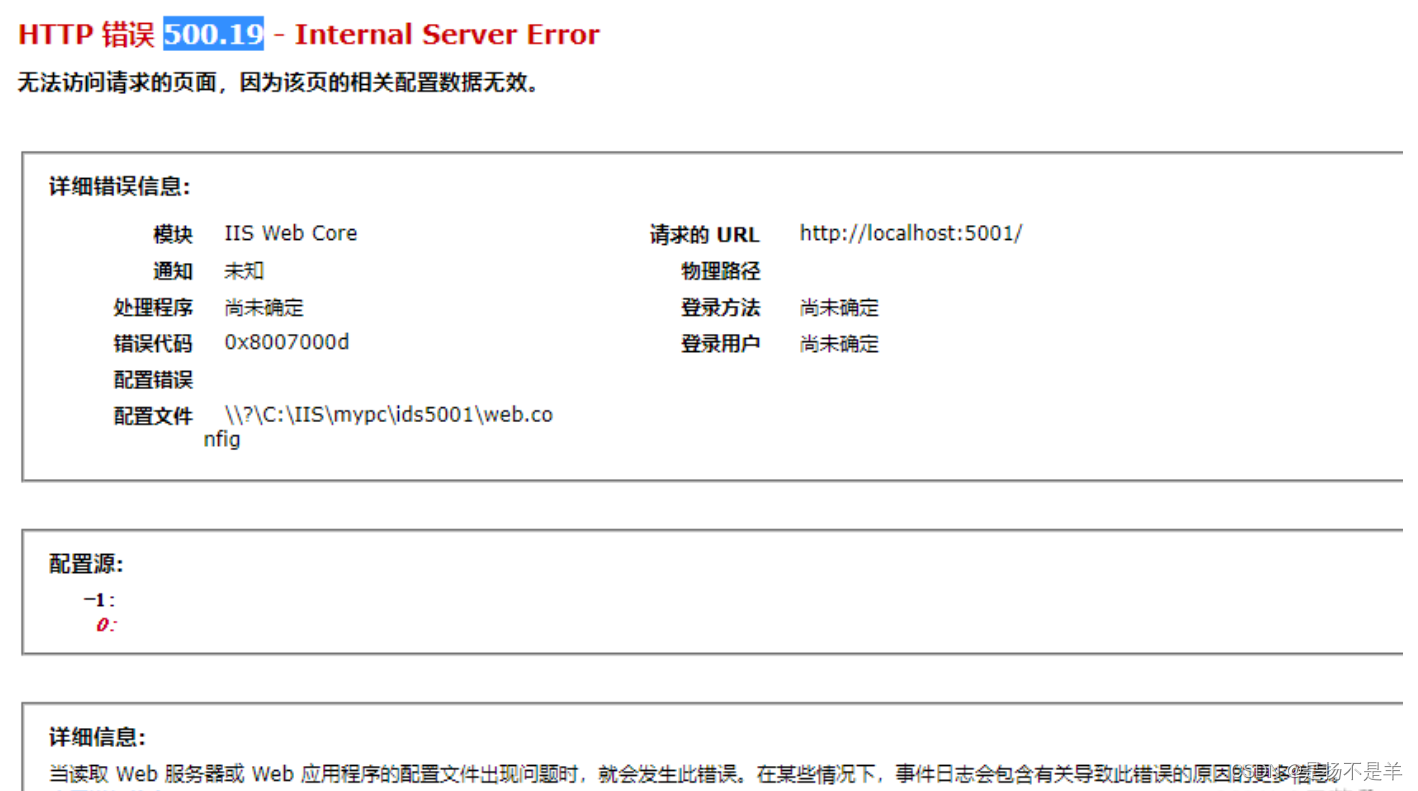1418x791 pixels.
Task: Select the highlighted 500.19 error code
Action: tap(212, 33)
